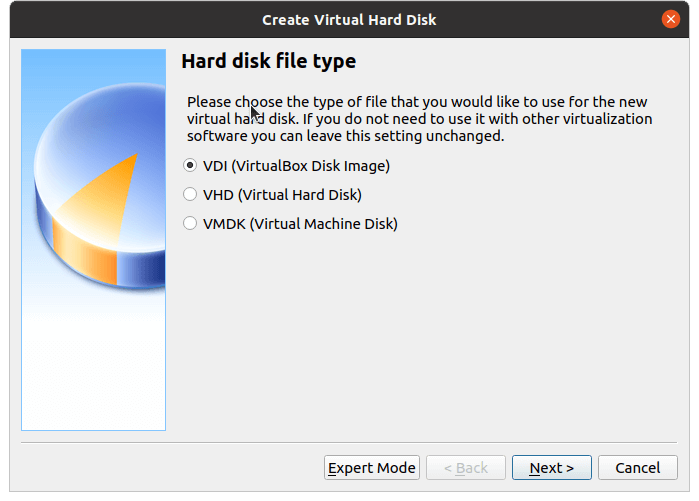The height and width of the screenshot is (501, 699).
Task: Select the VDI disk image radio button
Action: click(x=190, y=166)
